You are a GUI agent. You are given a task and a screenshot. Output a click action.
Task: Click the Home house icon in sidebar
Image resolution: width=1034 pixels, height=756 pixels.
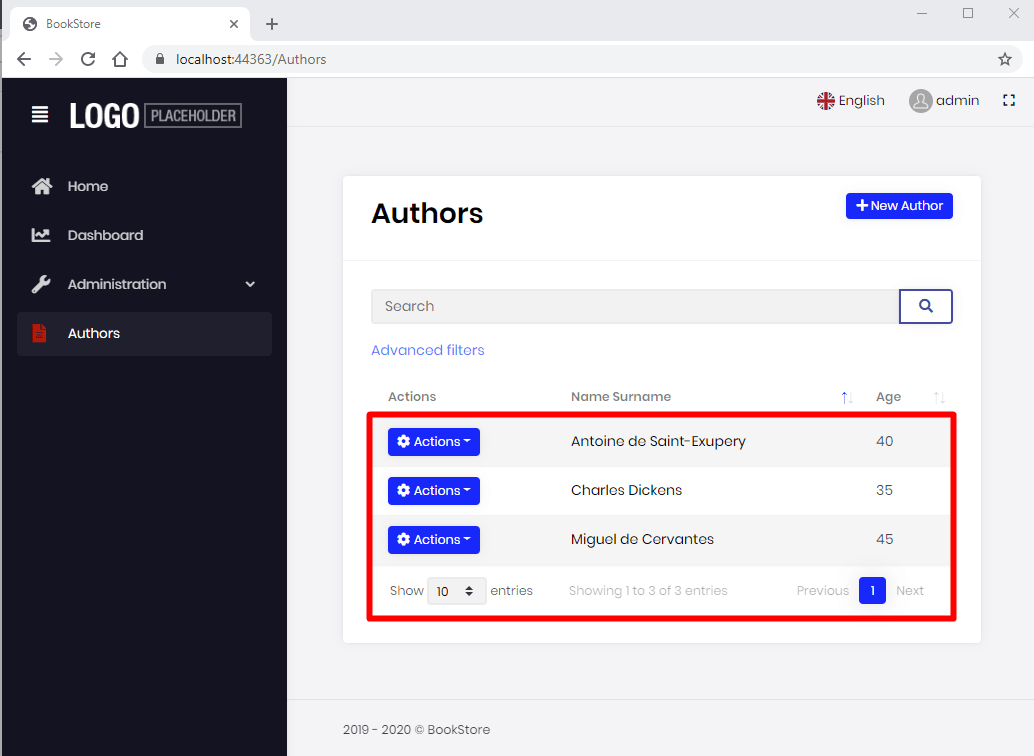pos(42,186)
